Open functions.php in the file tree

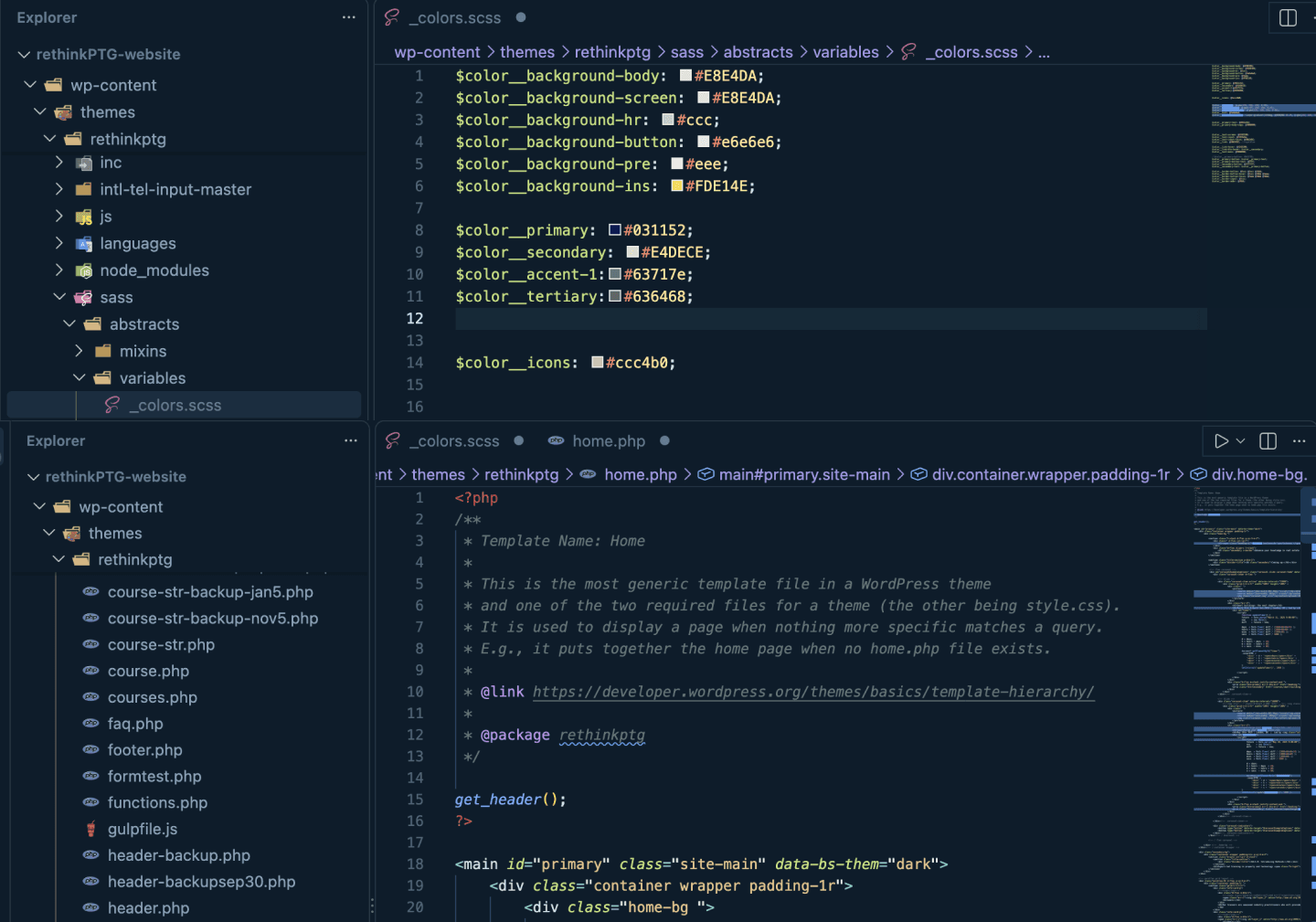157,802
